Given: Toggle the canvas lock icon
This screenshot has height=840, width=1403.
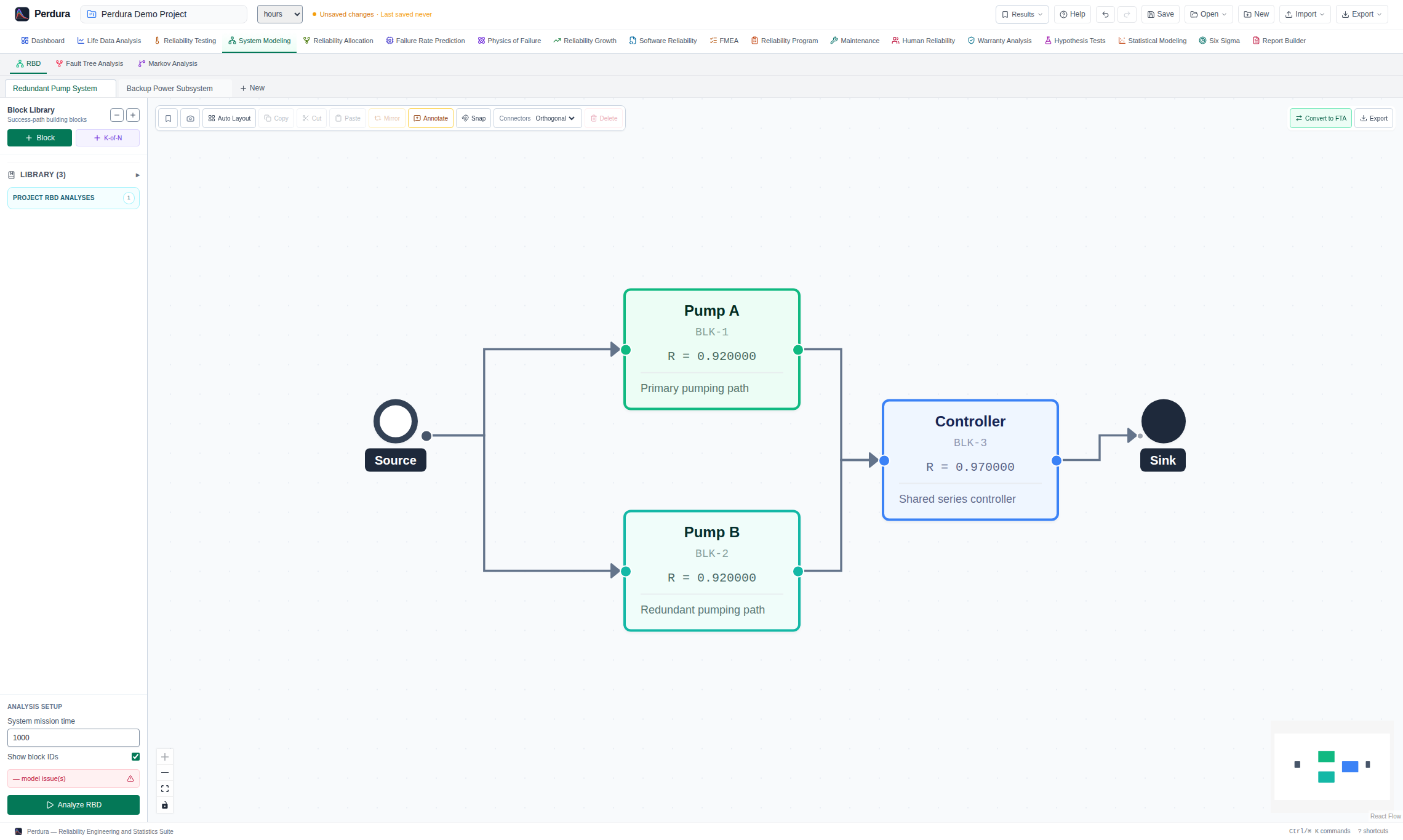Looking at the screenshot, I should pos(165,805).
